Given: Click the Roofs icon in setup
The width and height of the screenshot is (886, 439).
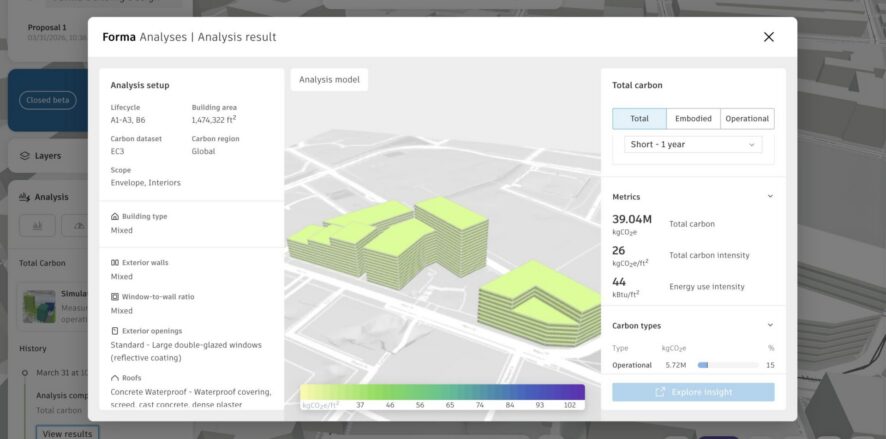Looking at the screenshot, I should (115, 378).
